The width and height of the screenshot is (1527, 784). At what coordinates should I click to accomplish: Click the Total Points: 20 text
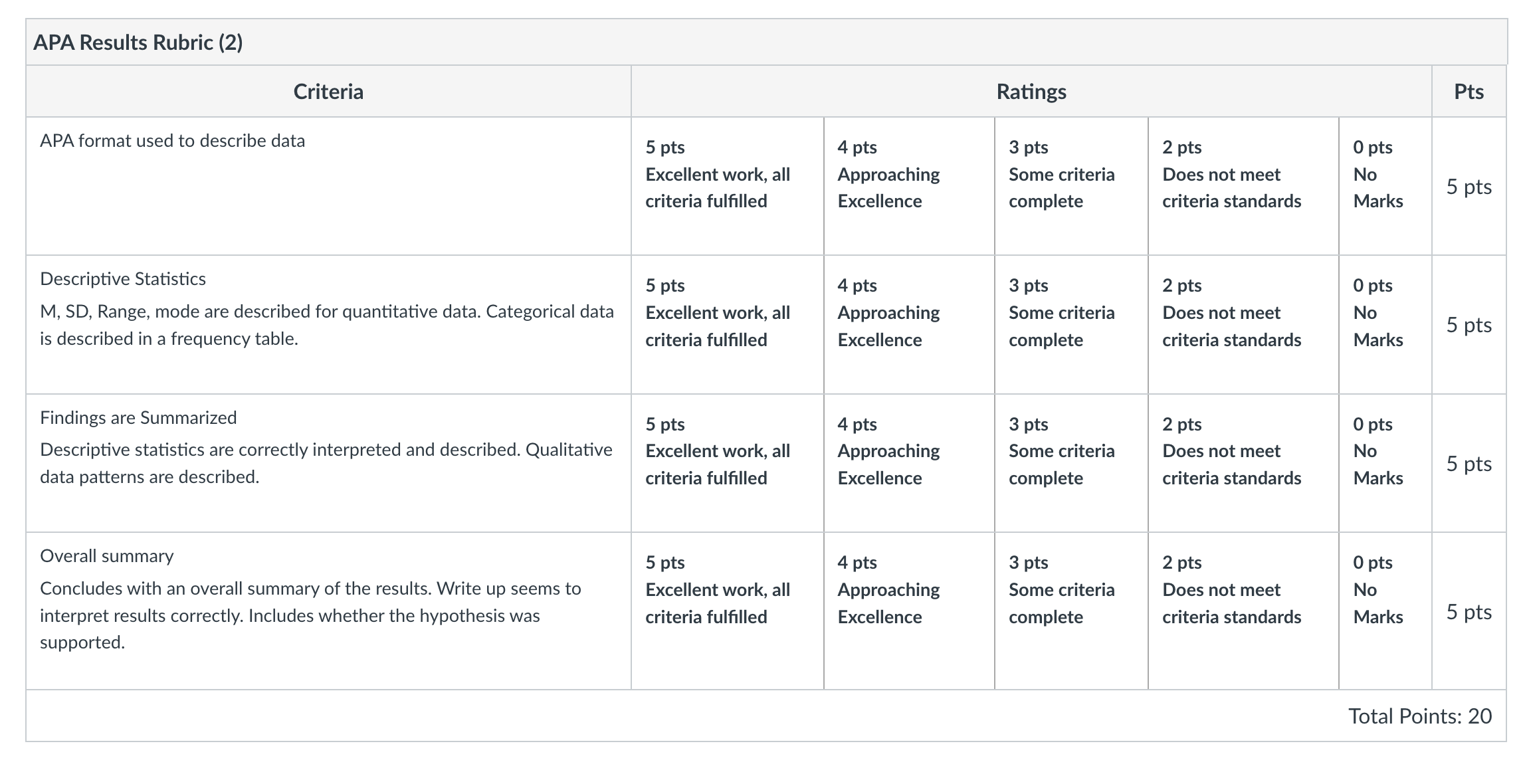coord(1420,716)
